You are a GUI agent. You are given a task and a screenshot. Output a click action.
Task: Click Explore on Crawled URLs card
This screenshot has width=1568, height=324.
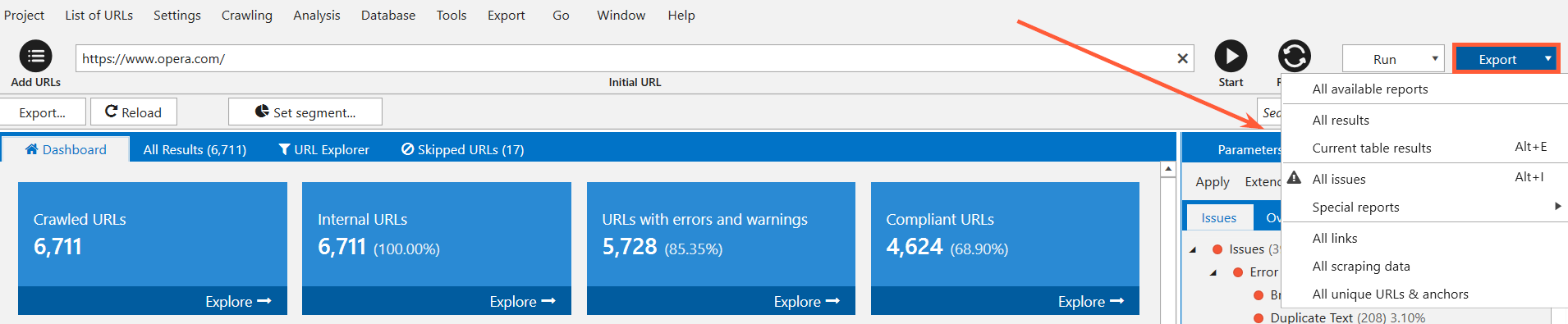pos(238,301)
